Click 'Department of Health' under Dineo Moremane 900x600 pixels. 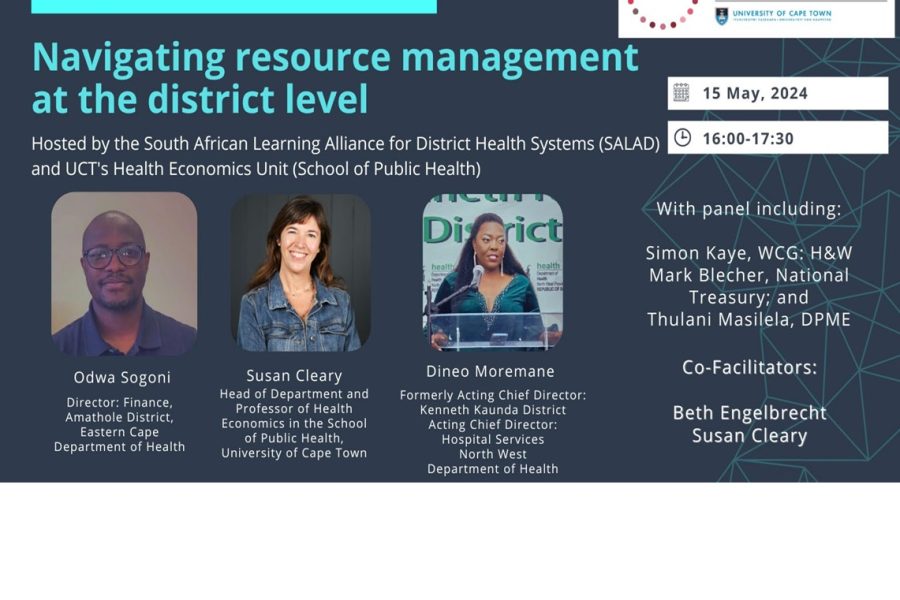(493, 469)
